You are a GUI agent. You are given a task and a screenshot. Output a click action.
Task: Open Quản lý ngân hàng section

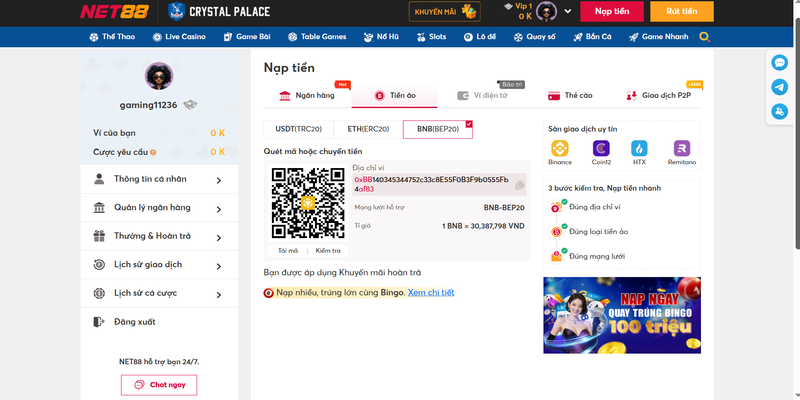point(159,208)
